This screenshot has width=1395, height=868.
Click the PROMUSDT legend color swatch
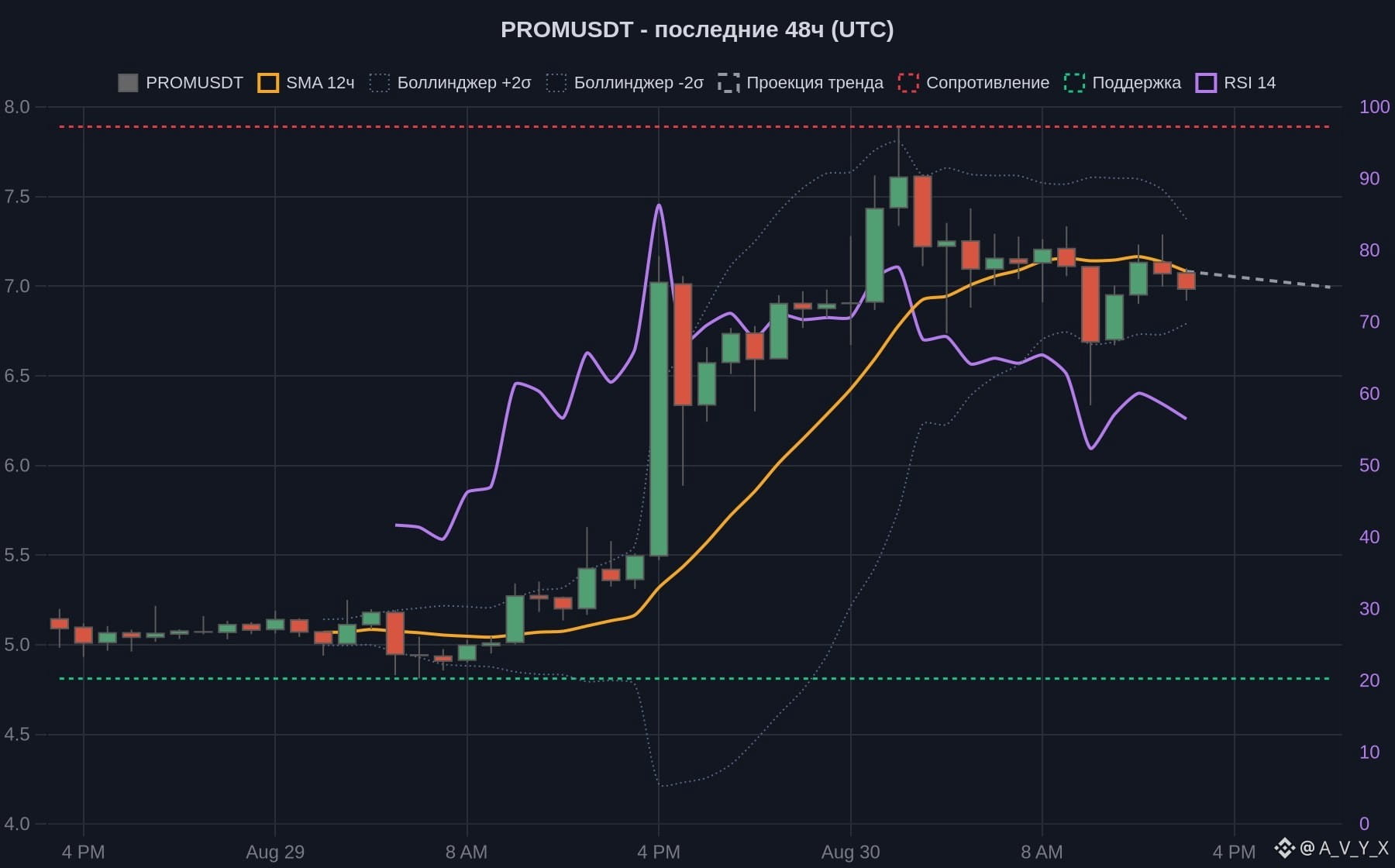point(128,83)
